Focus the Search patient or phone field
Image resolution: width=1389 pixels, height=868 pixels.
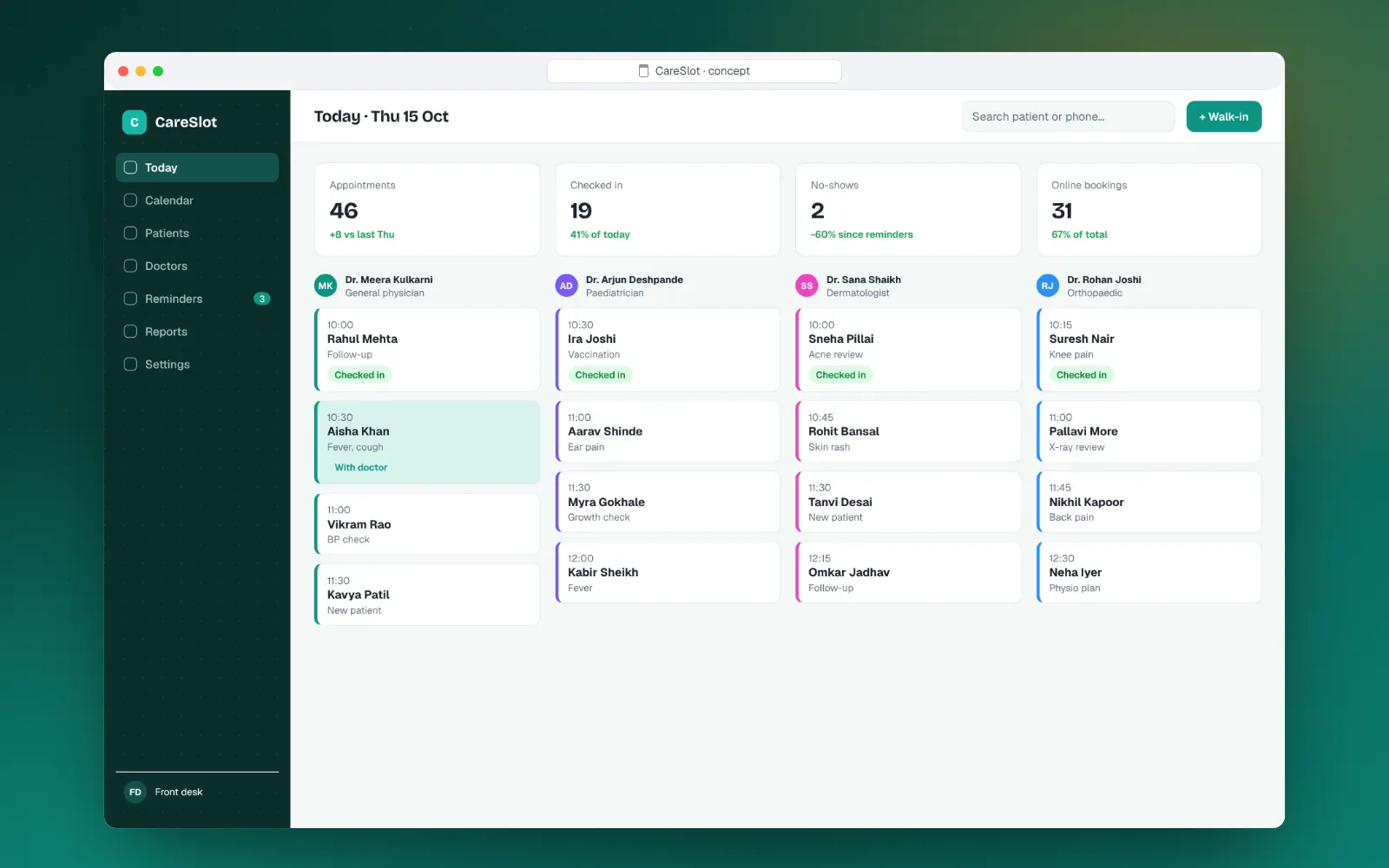pos(1068,116)
